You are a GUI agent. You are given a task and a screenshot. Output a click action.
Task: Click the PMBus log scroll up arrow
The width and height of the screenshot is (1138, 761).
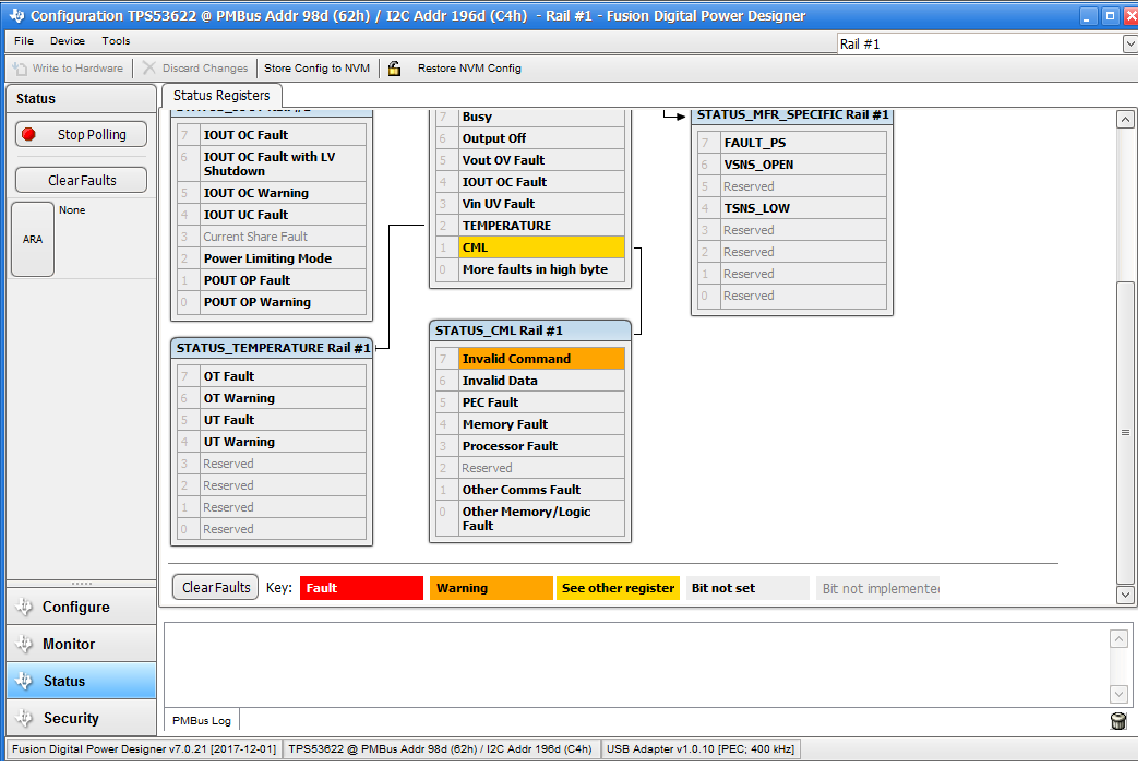coord(1118,638)
